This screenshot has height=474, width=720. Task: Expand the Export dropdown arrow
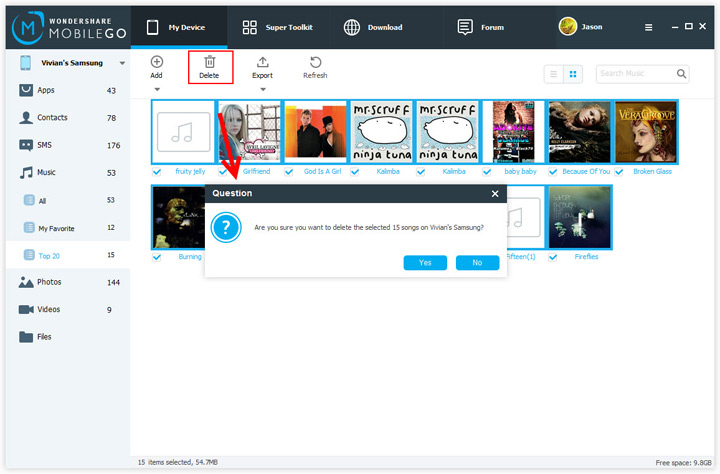click(263, 90)
